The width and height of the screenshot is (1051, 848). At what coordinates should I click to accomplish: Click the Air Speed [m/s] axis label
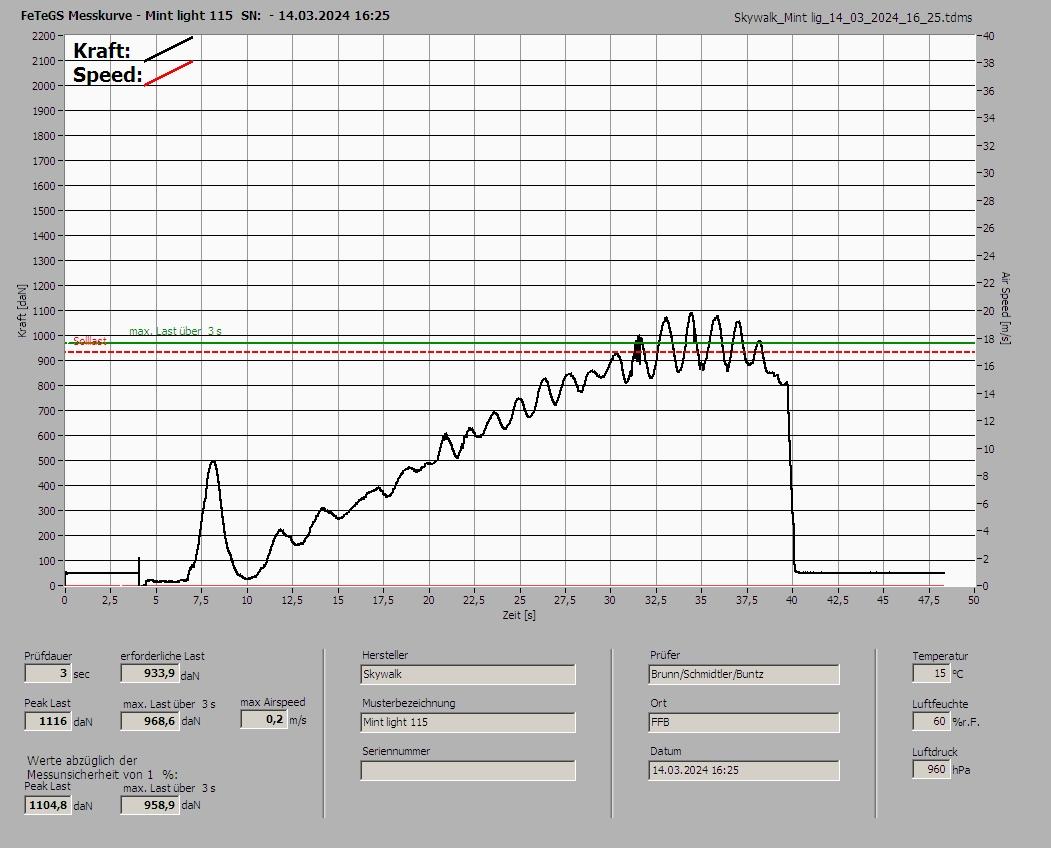point(1005,308)
